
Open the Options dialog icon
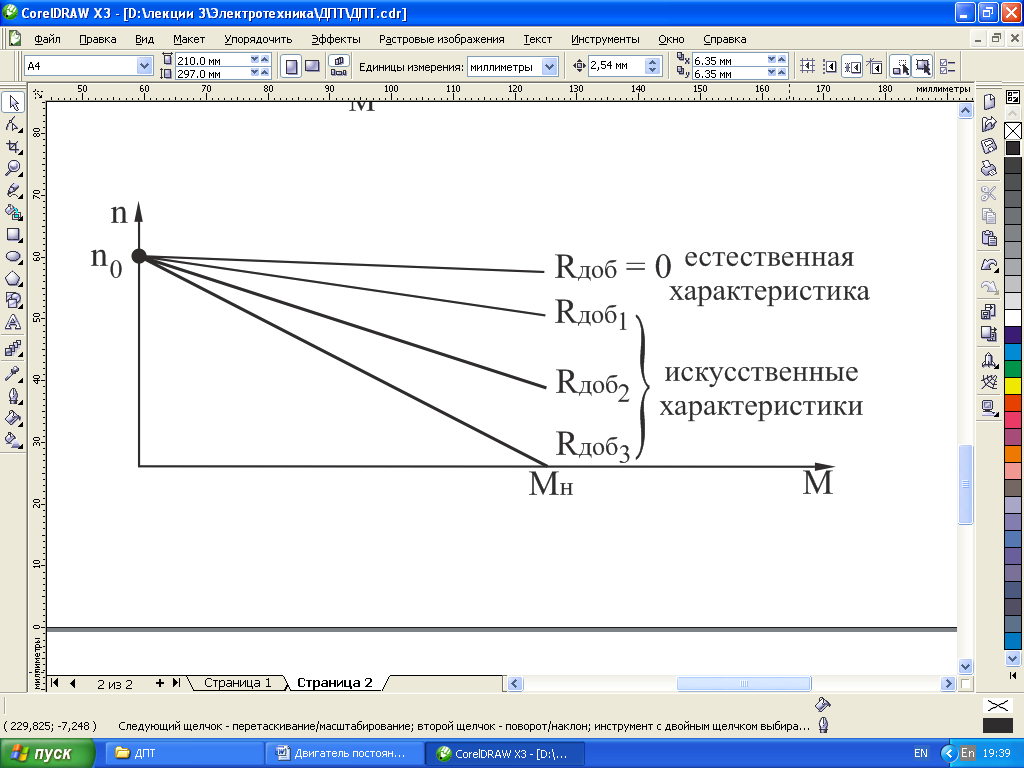point(948,66)
